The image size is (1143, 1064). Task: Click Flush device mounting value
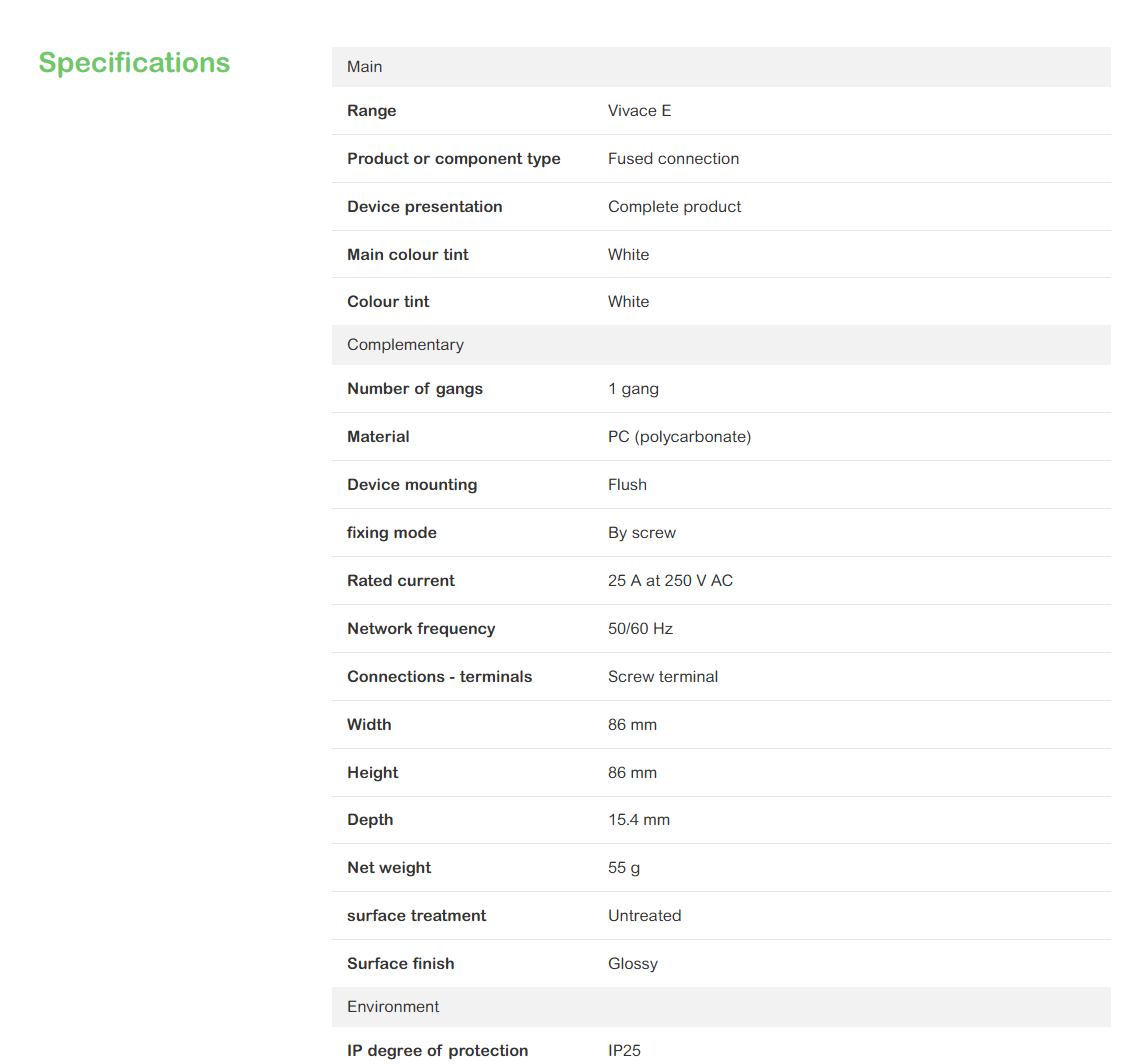(x=627, y=485)
